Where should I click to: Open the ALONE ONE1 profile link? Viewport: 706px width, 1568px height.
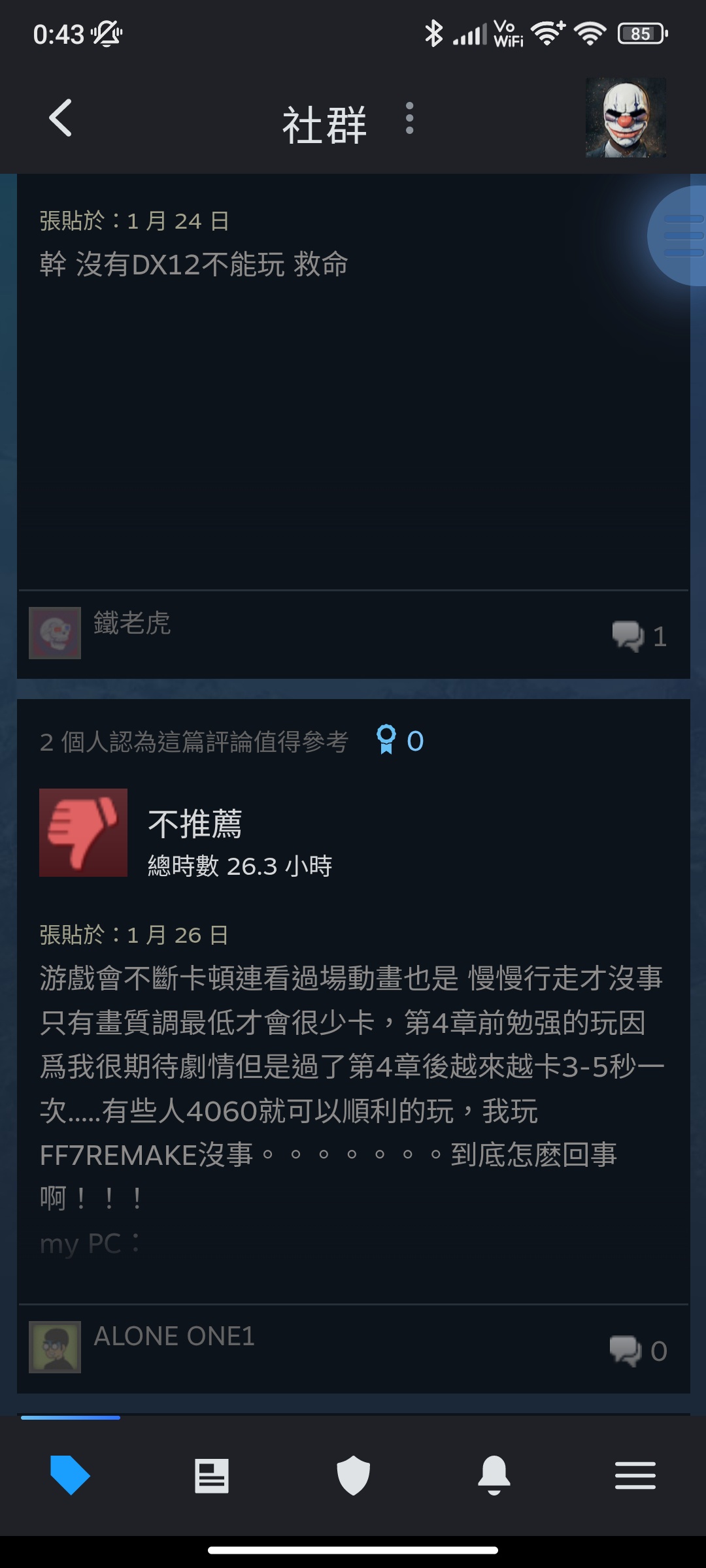[x=174, y=1336]
